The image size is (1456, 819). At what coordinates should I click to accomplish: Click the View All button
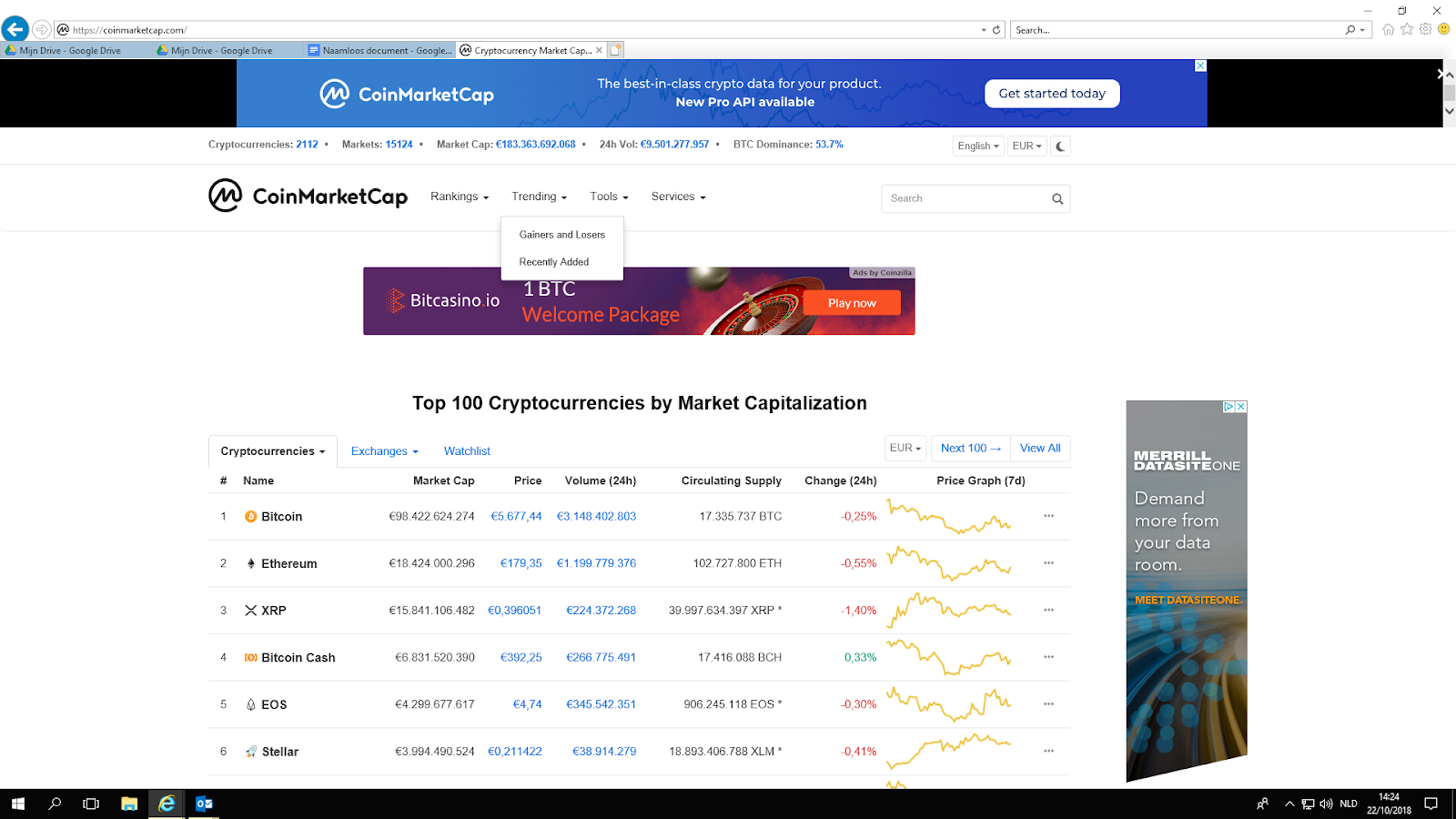1040,448
